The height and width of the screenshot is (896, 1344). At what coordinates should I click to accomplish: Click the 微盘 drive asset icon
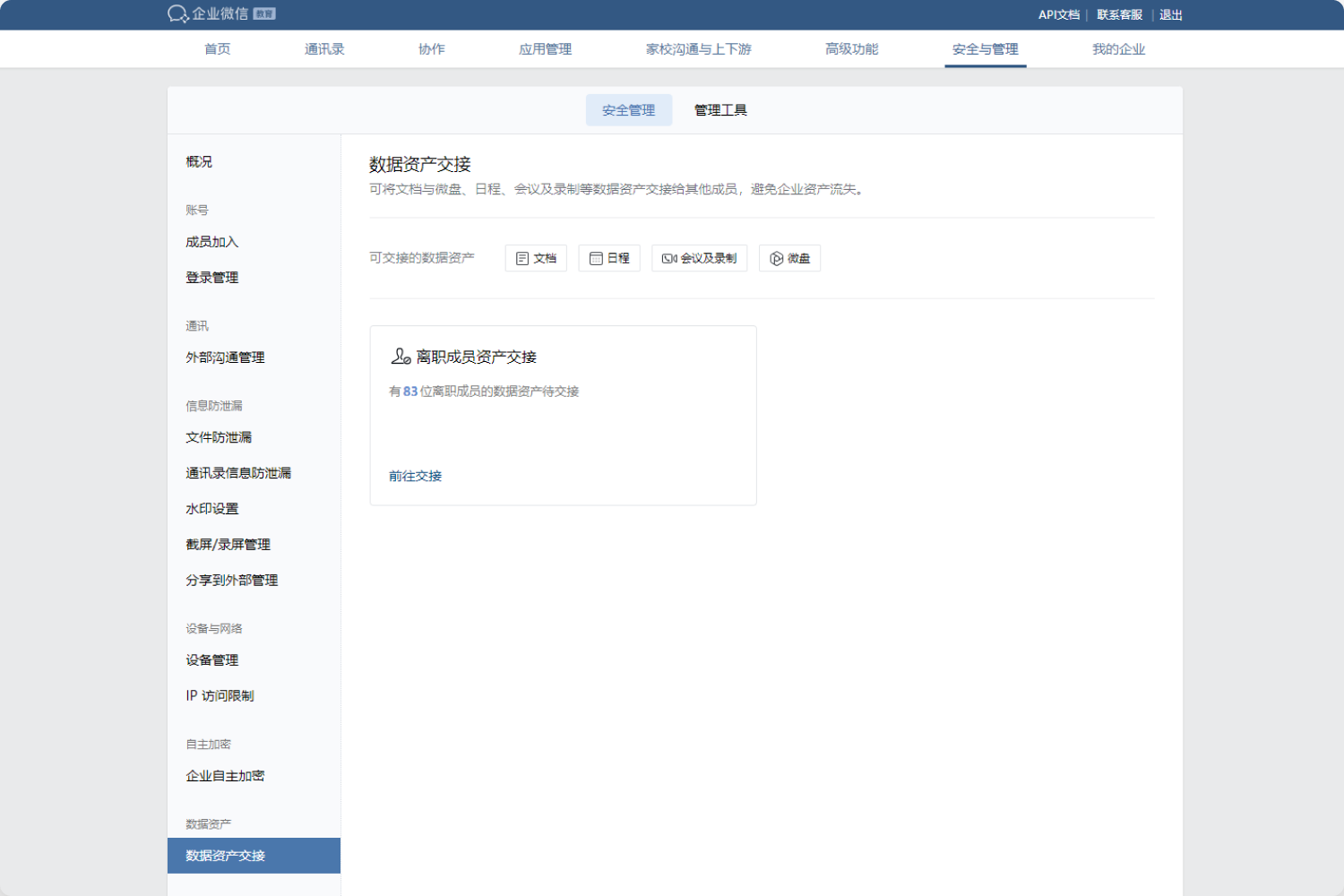[777, 258]
